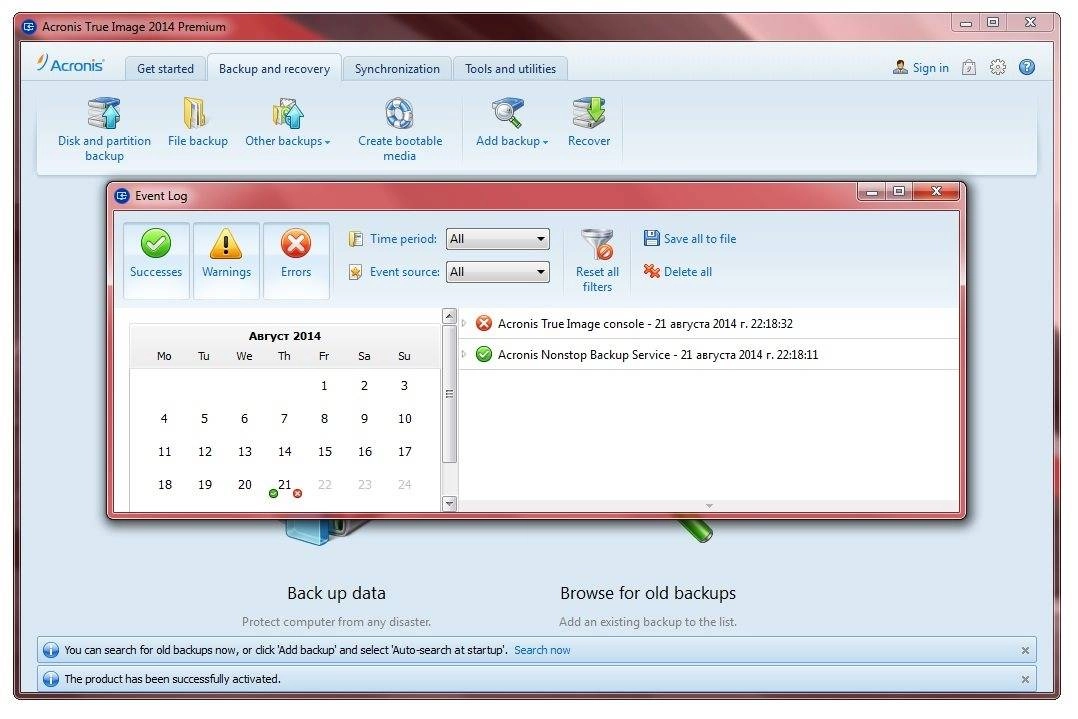The width and height of the screenshot is (1078, 719).
Task: Click info icon on activation notice
Action: point(51,679)
